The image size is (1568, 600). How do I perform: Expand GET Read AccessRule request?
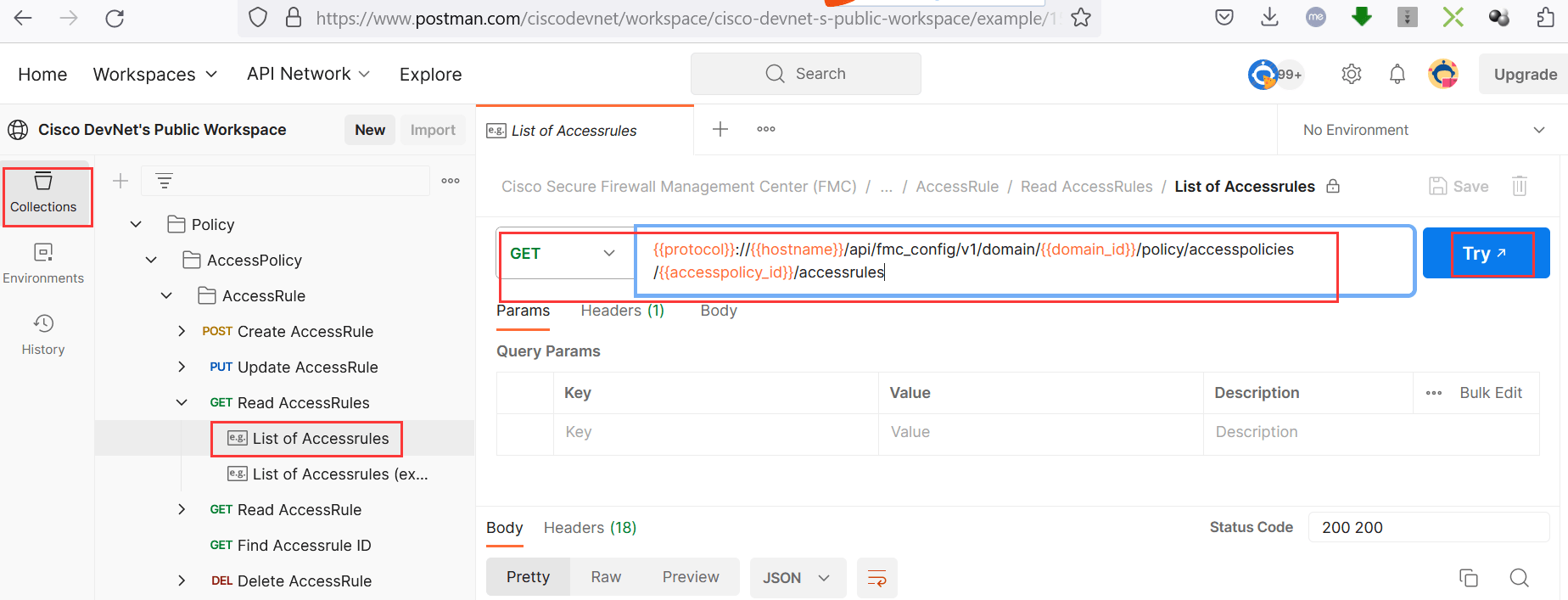point(182,509)
